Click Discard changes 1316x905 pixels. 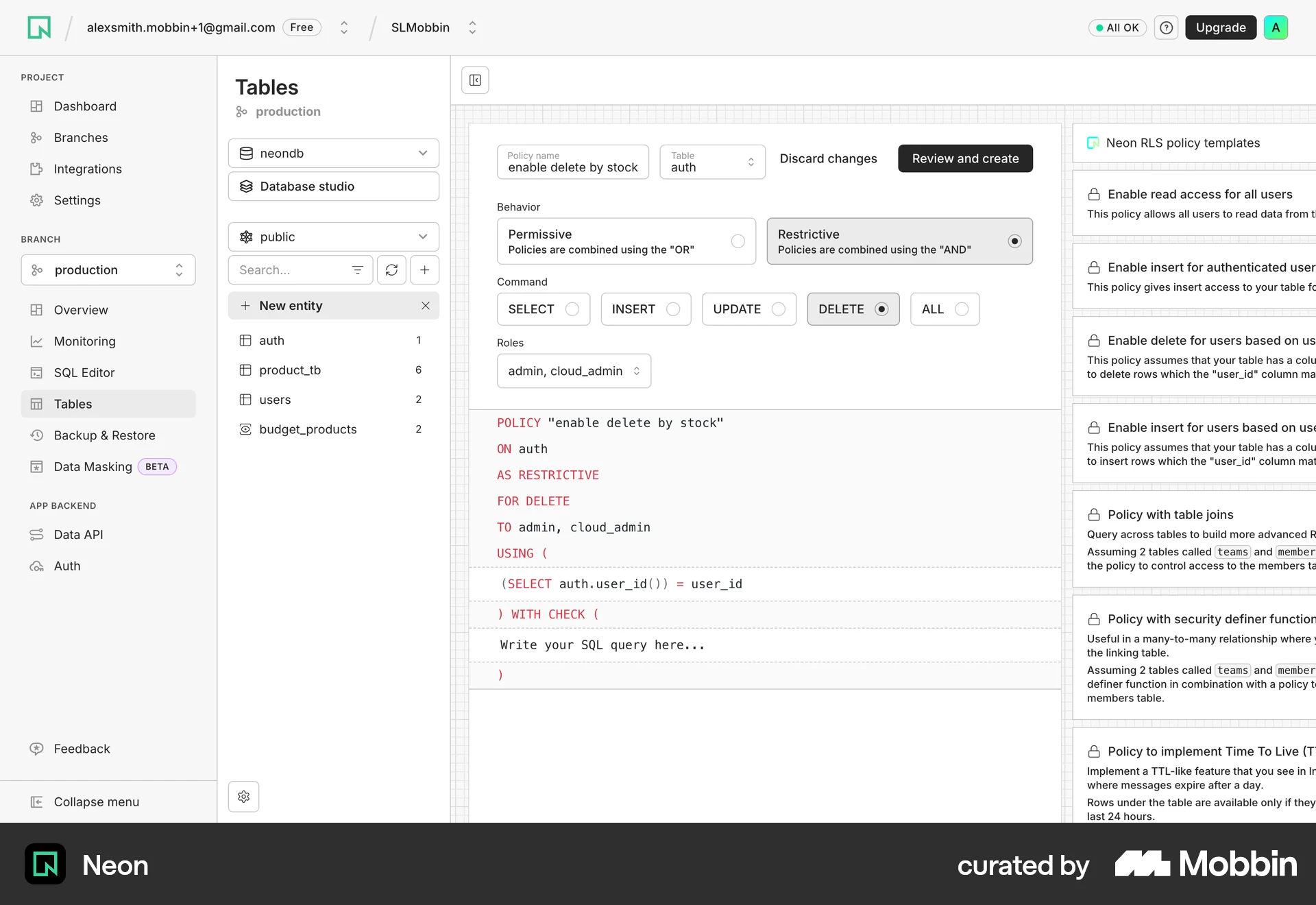(x=828, y=158)
